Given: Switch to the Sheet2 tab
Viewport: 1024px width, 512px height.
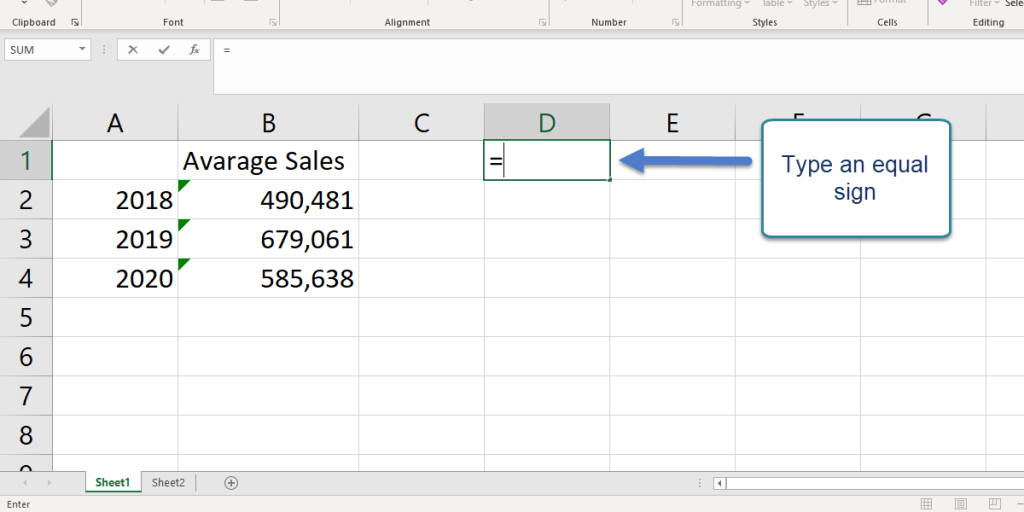Looking at the screenshot, I should 168,483.
